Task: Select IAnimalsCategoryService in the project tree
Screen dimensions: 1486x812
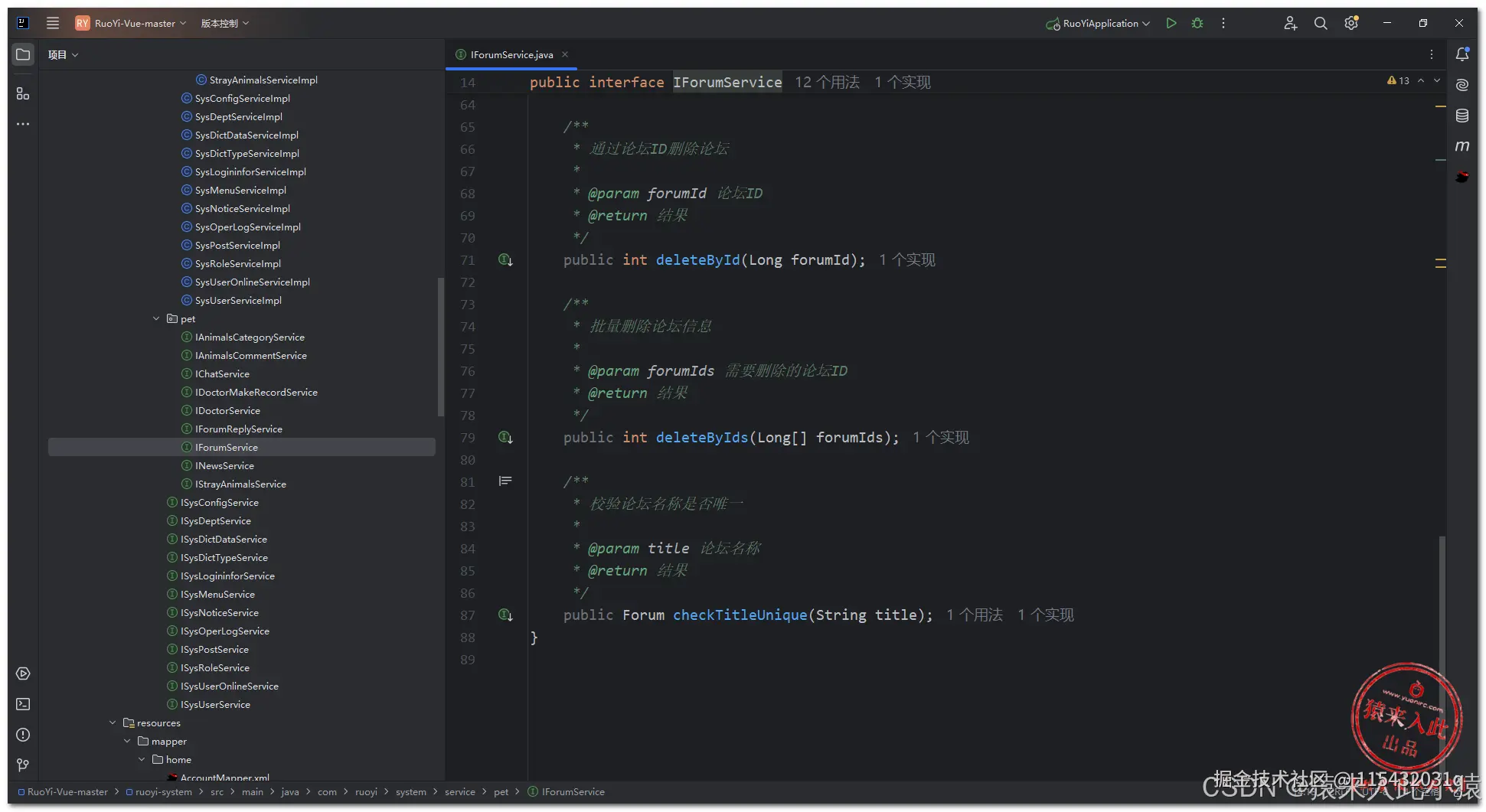Action: [250, 337]
